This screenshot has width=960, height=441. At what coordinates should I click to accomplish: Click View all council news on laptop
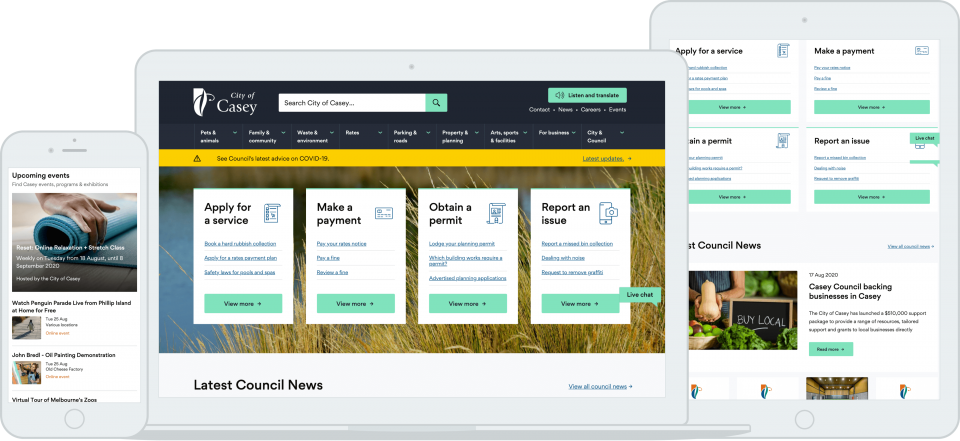tap(600, 386)
